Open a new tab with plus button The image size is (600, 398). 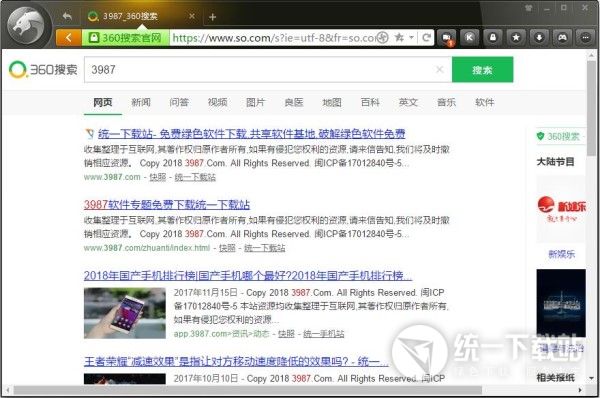tap(213, 17)
